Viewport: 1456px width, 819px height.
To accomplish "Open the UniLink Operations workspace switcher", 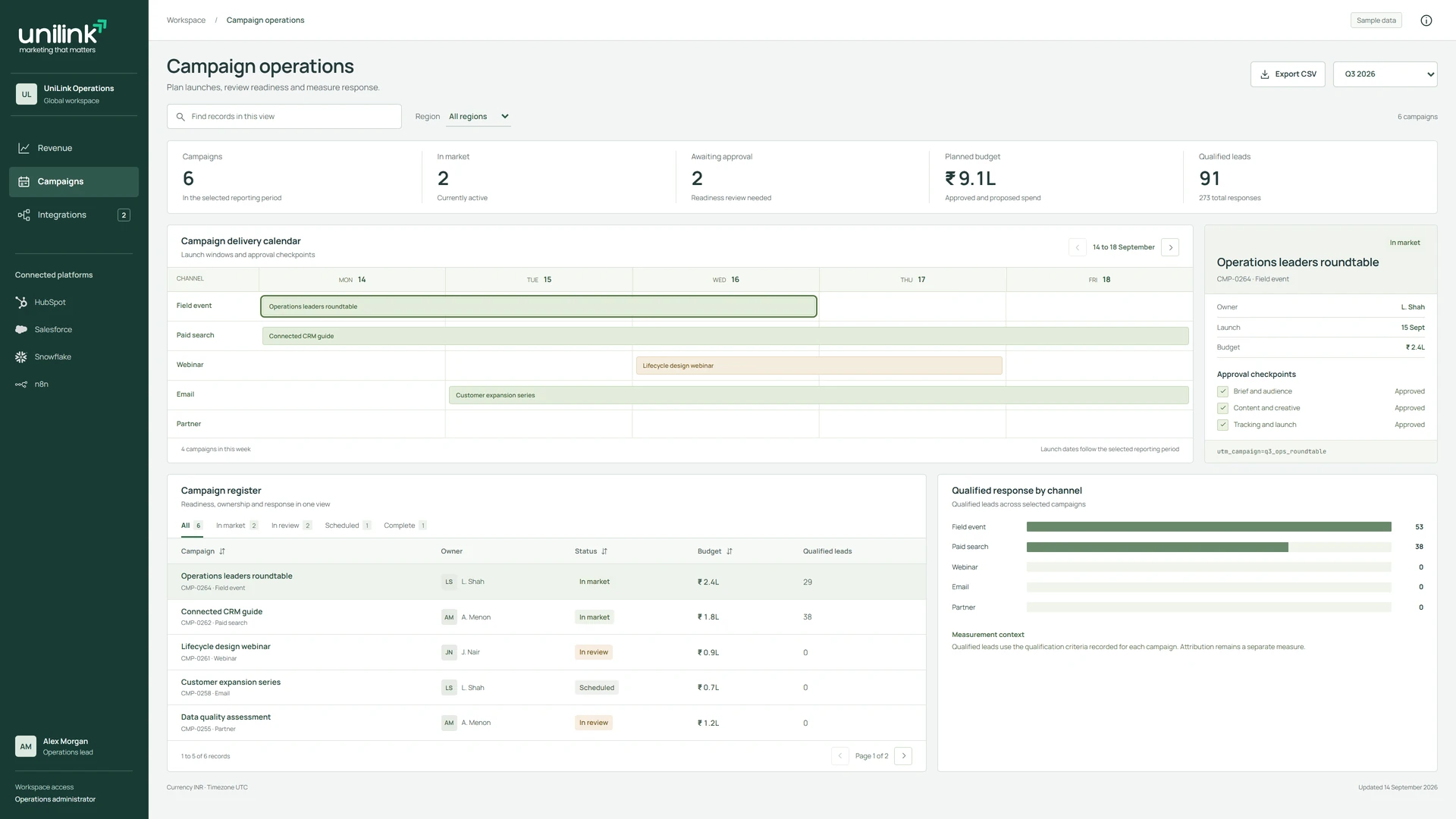I will (74, 94).
